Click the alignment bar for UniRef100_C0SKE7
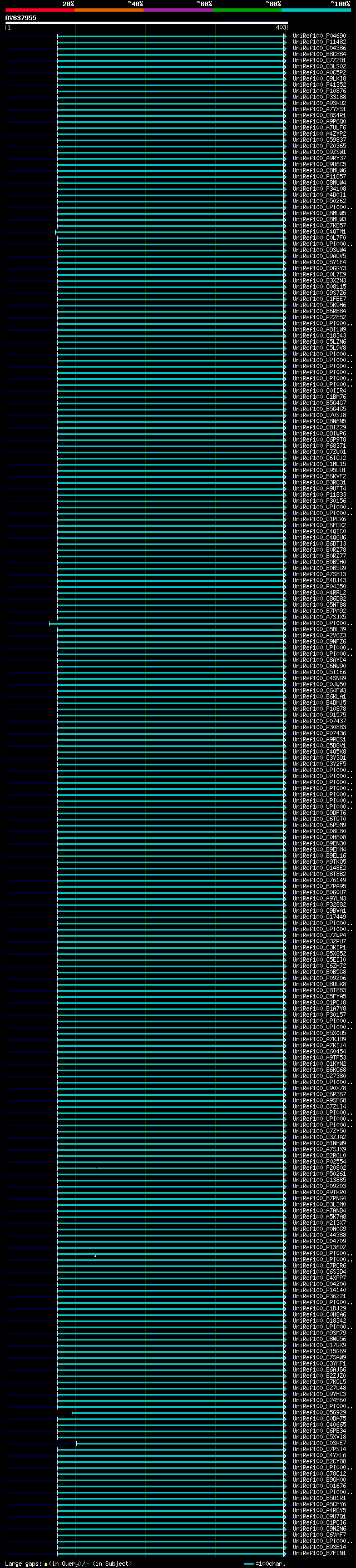The height and width of the screenshot is (1568, 356). tap(181, 1443)
